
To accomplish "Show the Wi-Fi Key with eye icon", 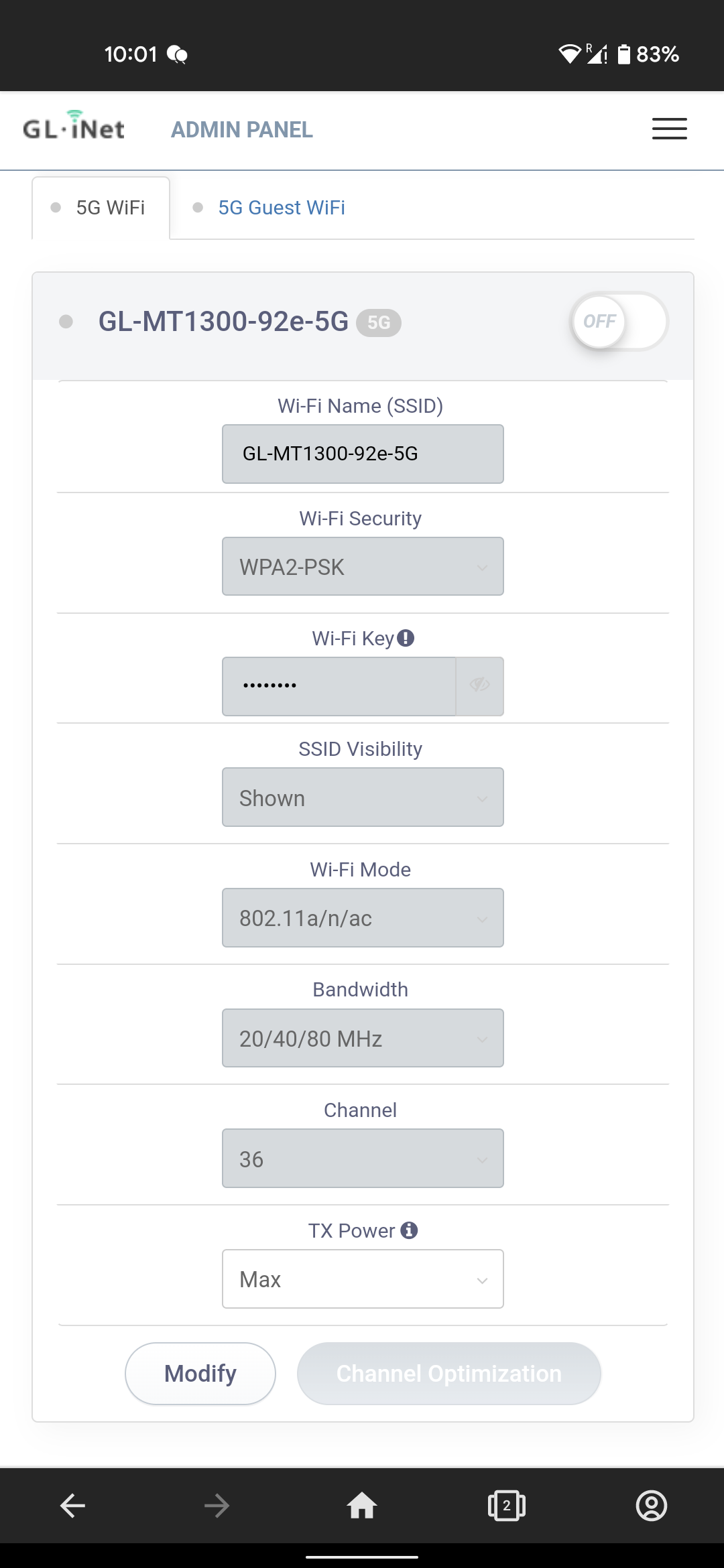I will pyautogui.click(x=480, y=686).
